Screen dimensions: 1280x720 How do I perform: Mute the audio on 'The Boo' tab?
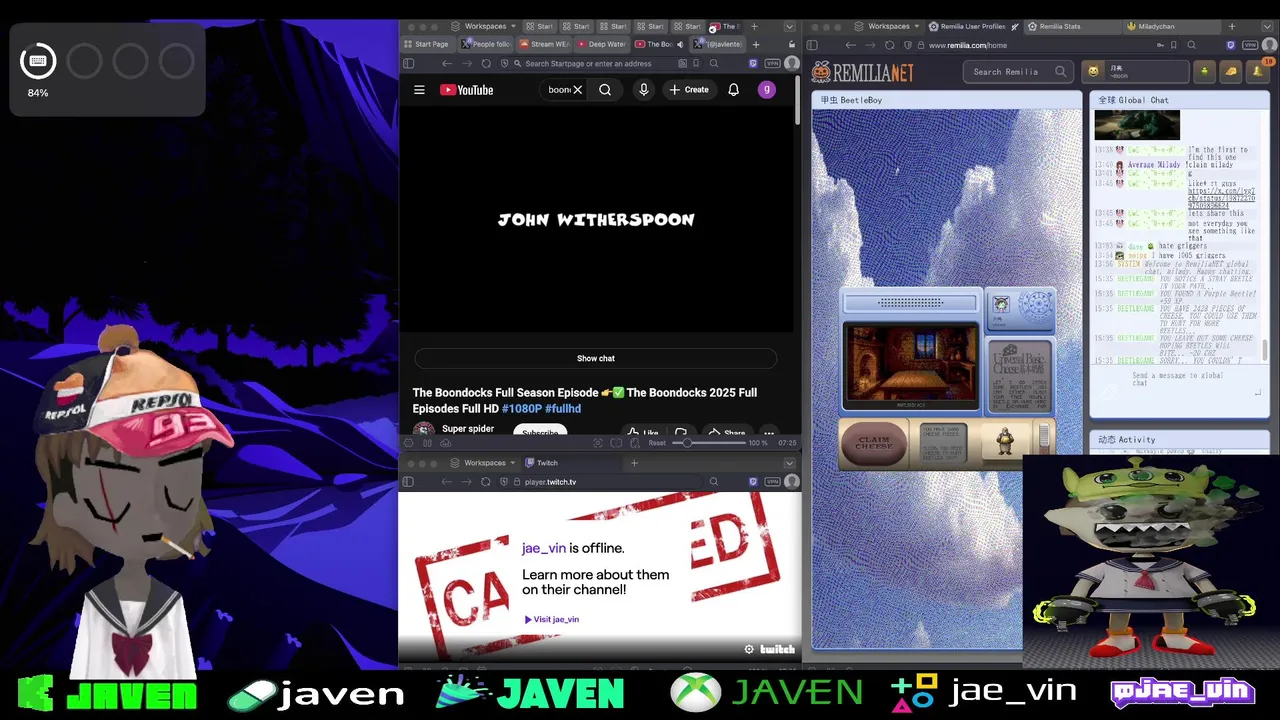pyautogui.click(x=680, y=44)
